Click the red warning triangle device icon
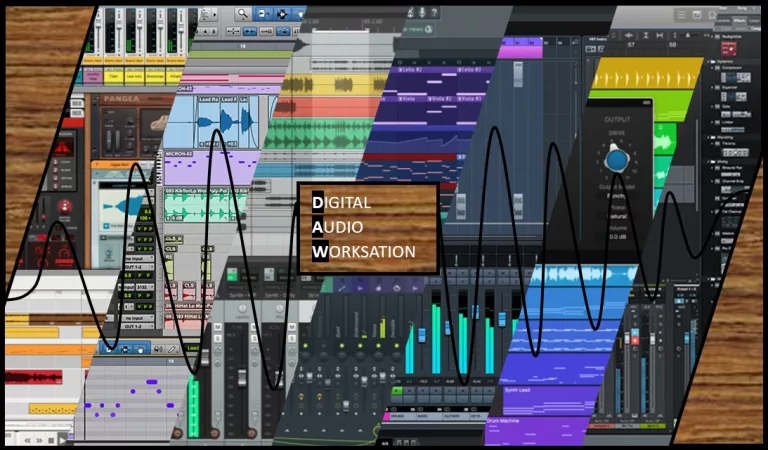The height and width of the screenshot is (450, 768). pyautogui.click(x=62, y=147)
